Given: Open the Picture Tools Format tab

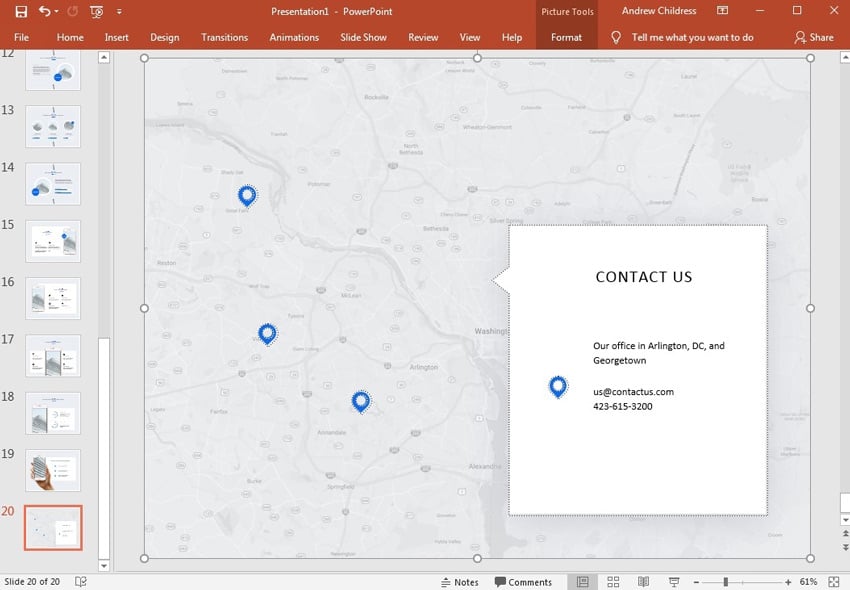Looking at the screenshot, I should click(566, 37).
